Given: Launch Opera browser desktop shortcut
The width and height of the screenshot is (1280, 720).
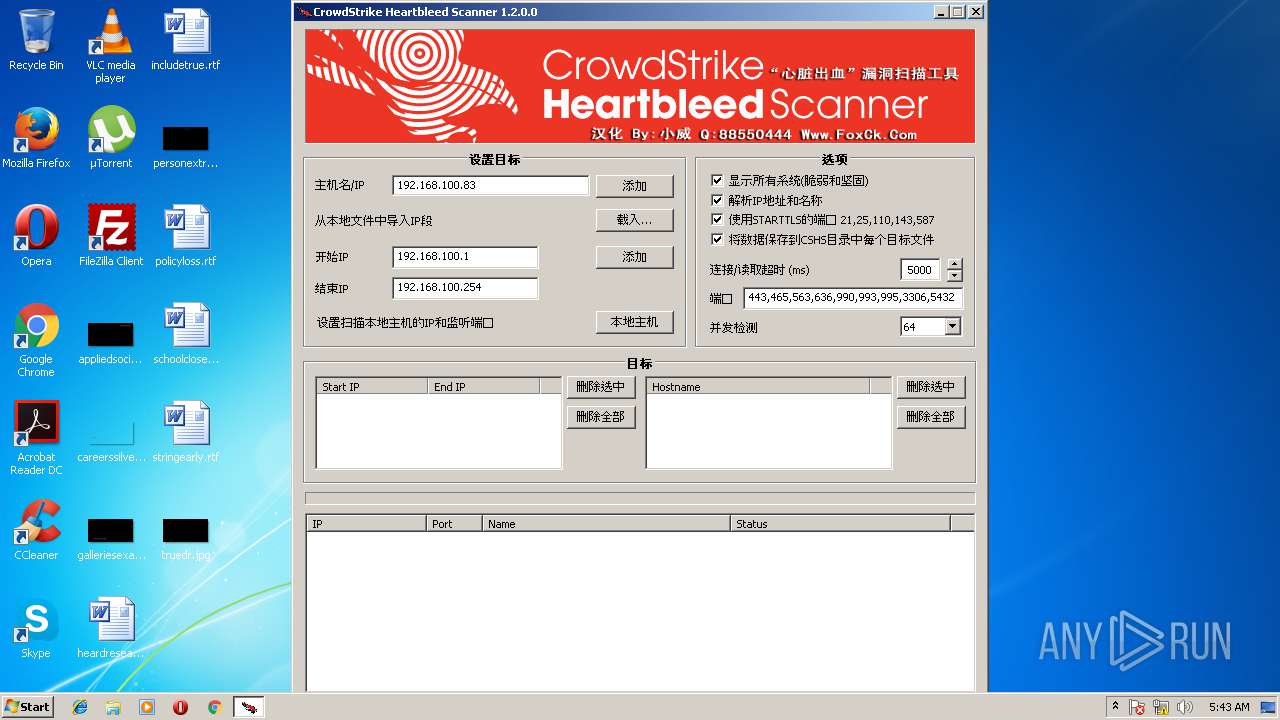Looking at the screenshot, I should click(x=36, y=236).
